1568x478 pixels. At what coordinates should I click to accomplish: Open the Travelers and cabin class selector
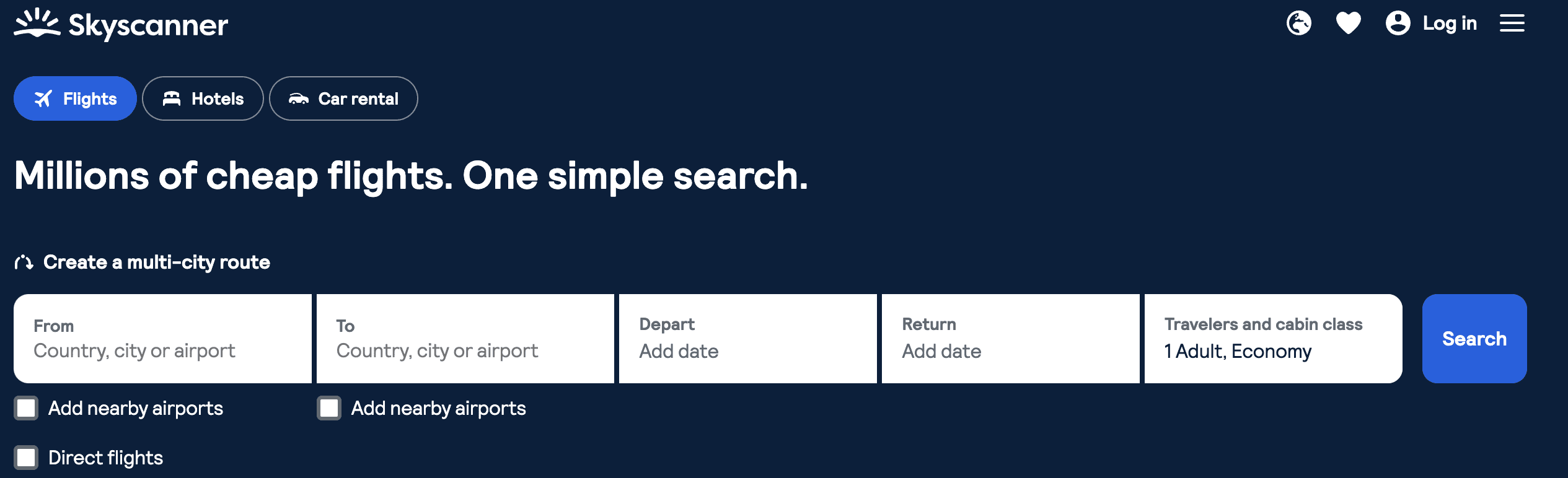1272,339
